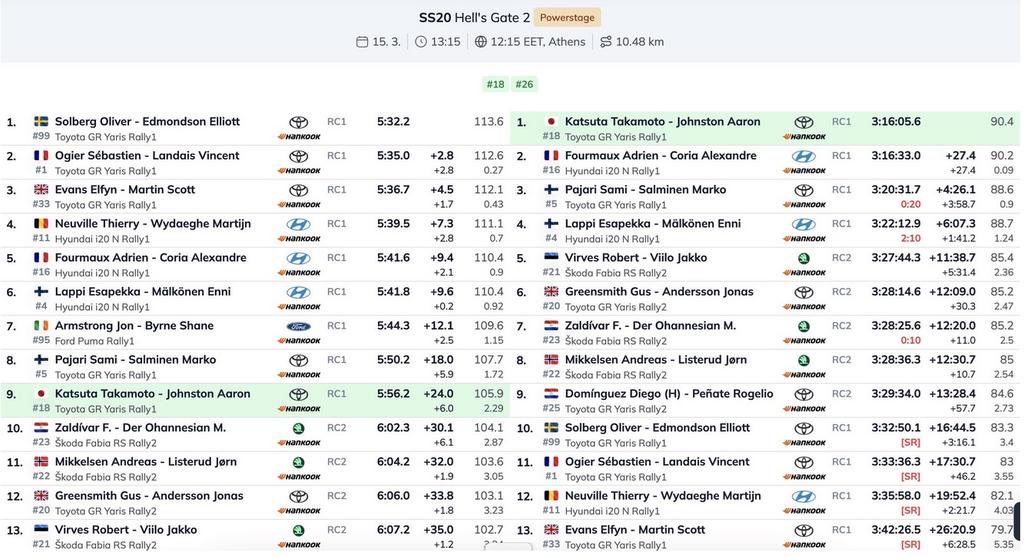
Task: Click Japanese flag in stage row Katsuta Takamoto
Action: [x=41, y=393]
